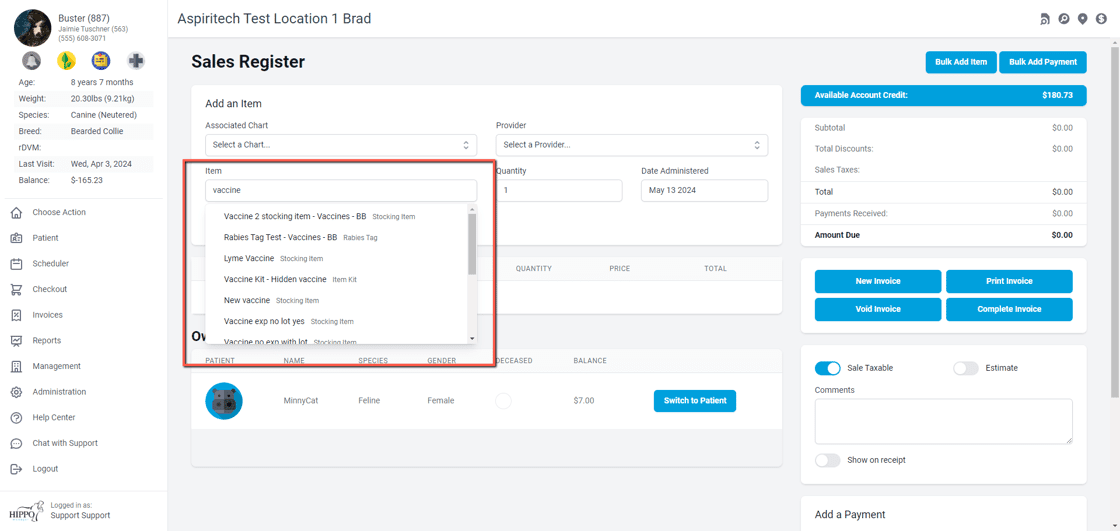This screenshot has width=1120, height=531.
Task: Click the Void Invoice button
Action: tap(878, 309)
